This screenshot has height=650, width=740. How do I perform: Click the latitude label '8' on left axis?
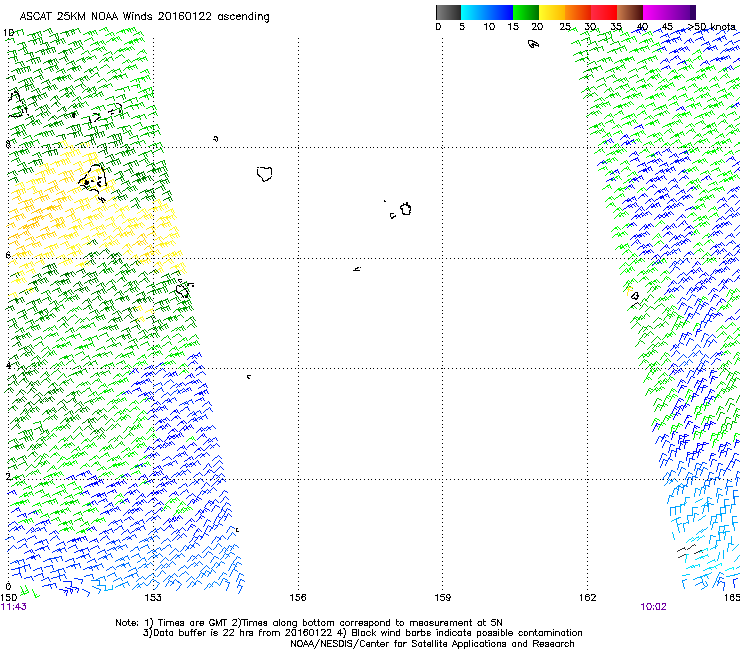[8, 144]
